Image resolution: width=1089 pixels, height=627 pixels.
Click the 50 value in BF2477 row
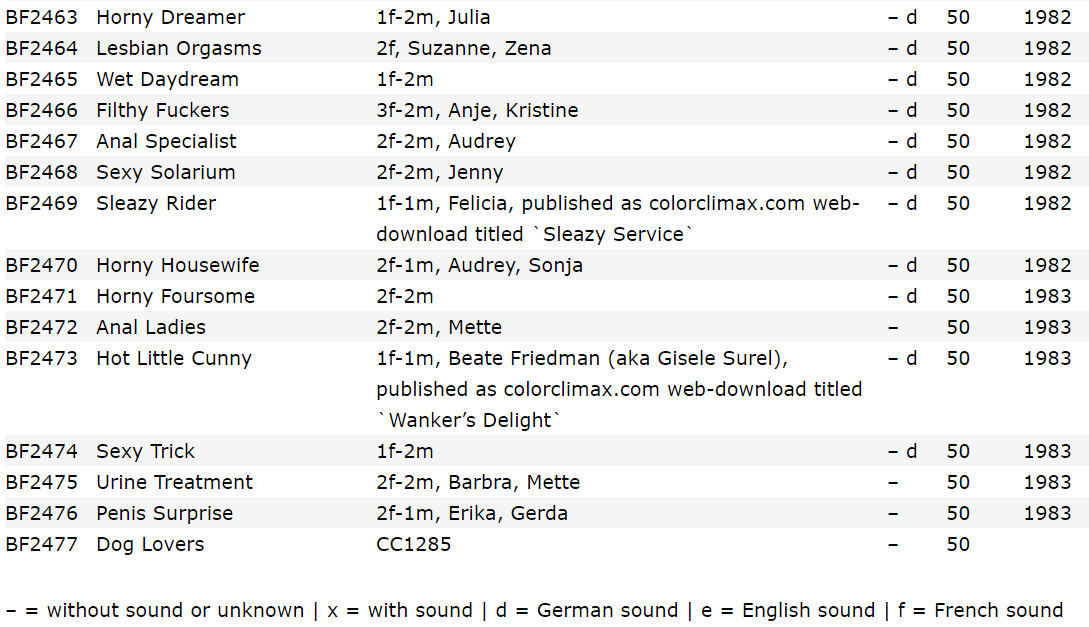tap(958, 544)
